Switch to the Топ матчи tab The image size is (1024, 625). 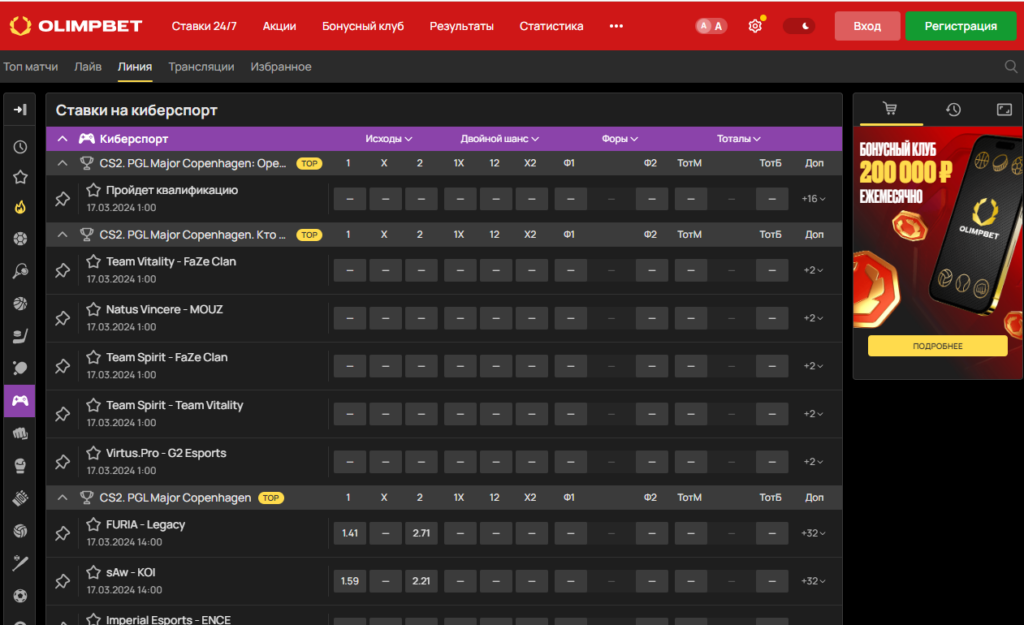(31, 67)
